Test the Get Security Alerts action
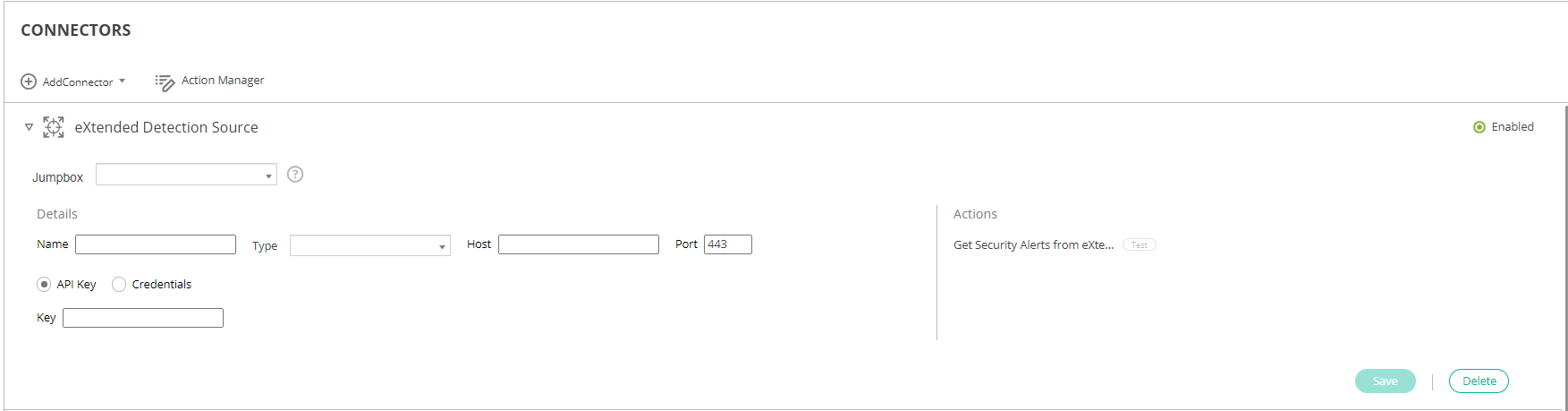This screenshot has width=1568, height=411. click(x=1139, y=244)
